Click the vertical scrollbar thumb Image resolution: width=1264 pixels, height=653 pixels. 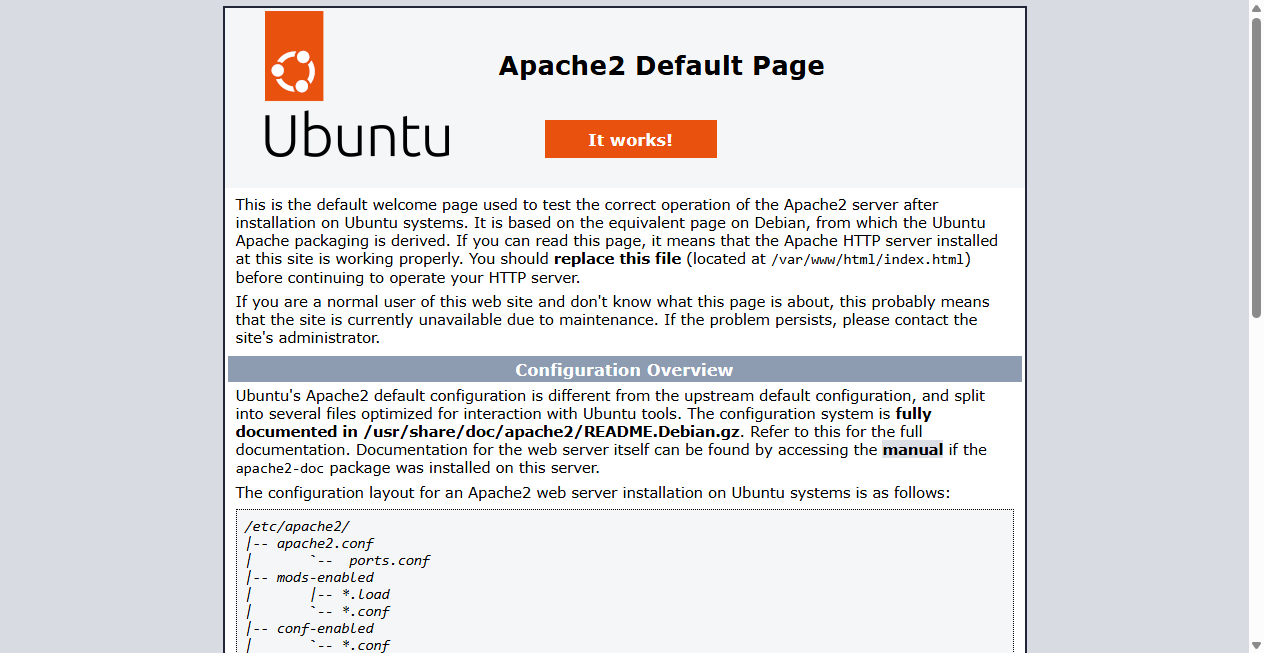point(1256,168)
